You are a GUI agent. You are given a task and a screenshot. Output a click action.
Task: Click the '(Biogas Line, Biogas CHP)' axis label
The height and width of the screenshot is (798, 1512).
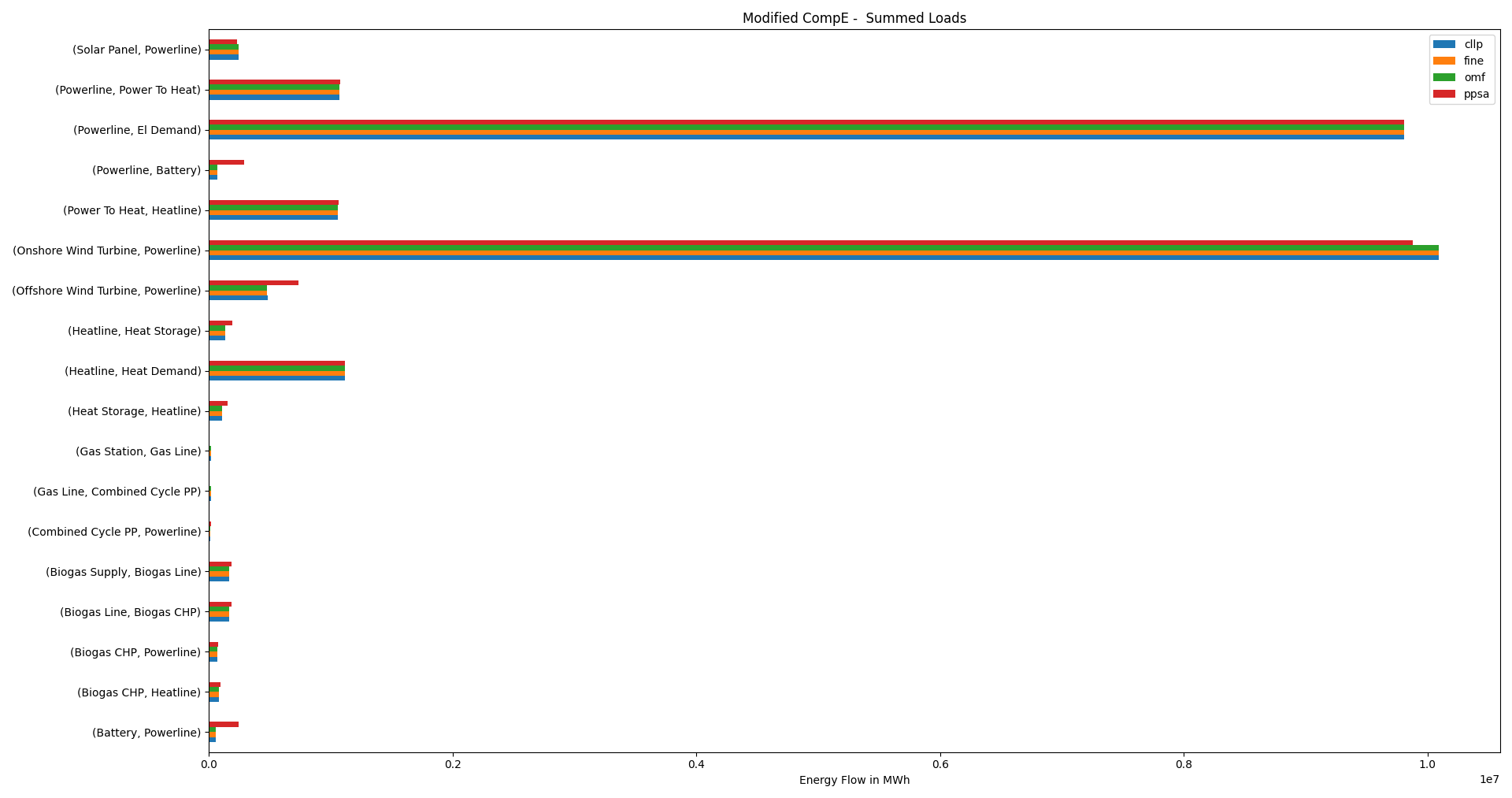[x=131, y=612]
